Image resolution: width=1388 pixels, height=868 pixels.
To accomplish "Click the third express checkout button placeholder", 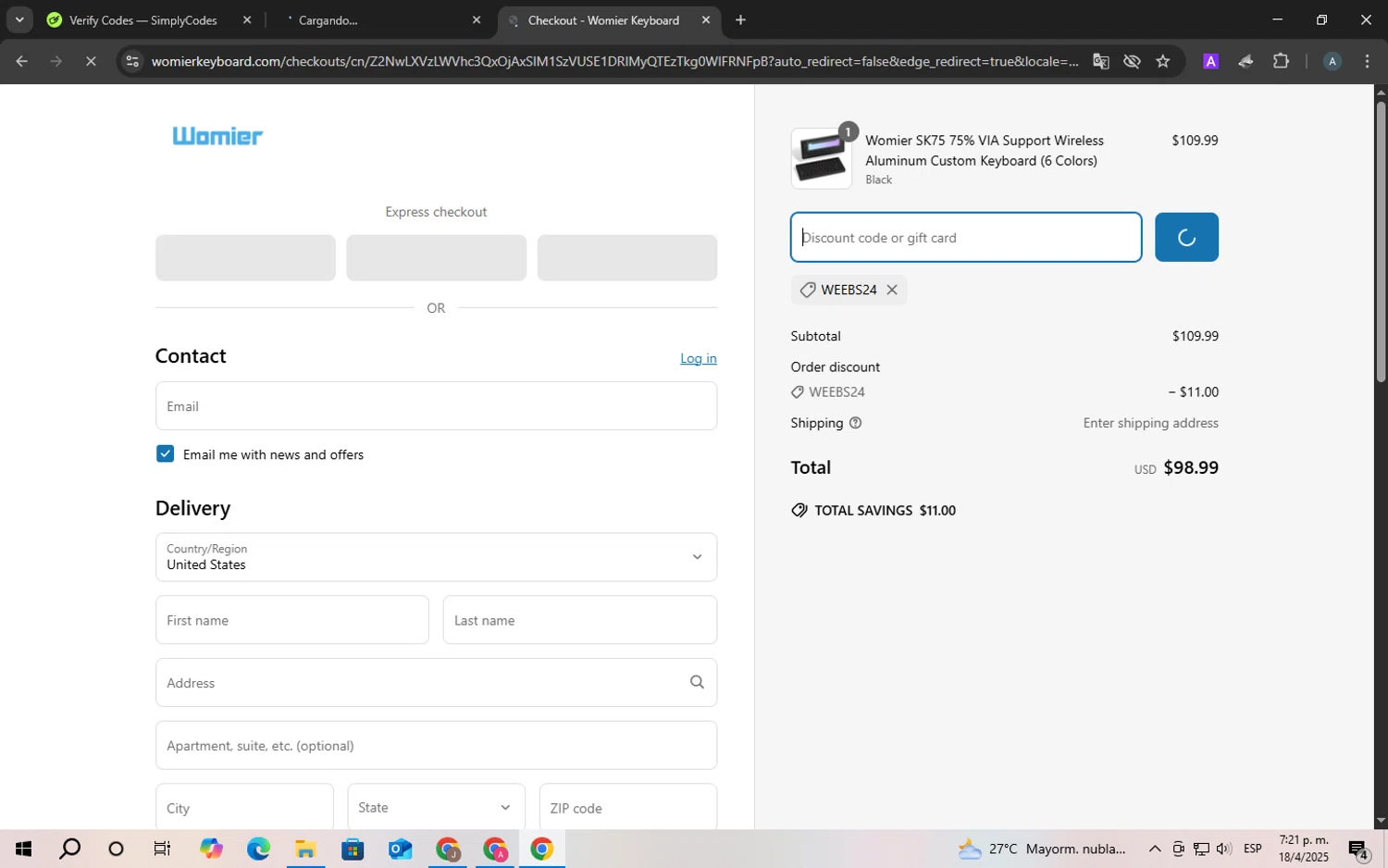I will pyautogui.click(x=626, y=257).
